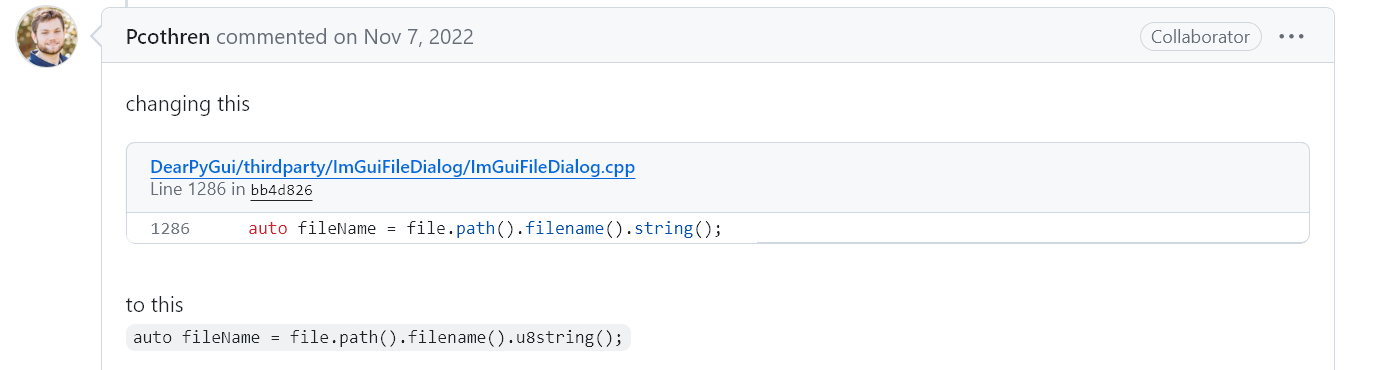The image size is (1377, 370).
Task: Click the fileName variable in embedded snippet
Action: [337, 229]
